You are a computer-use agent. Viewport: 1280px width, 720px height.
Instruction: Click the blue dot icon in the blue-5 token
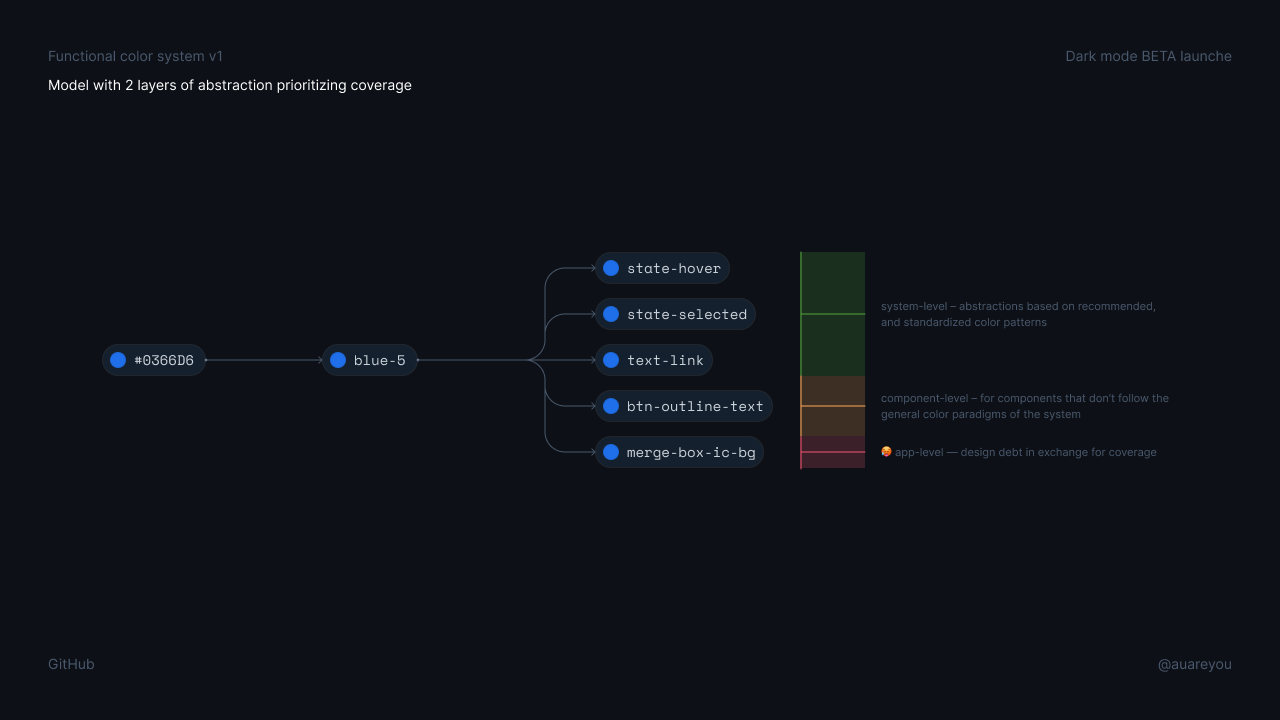coord(338,360)
